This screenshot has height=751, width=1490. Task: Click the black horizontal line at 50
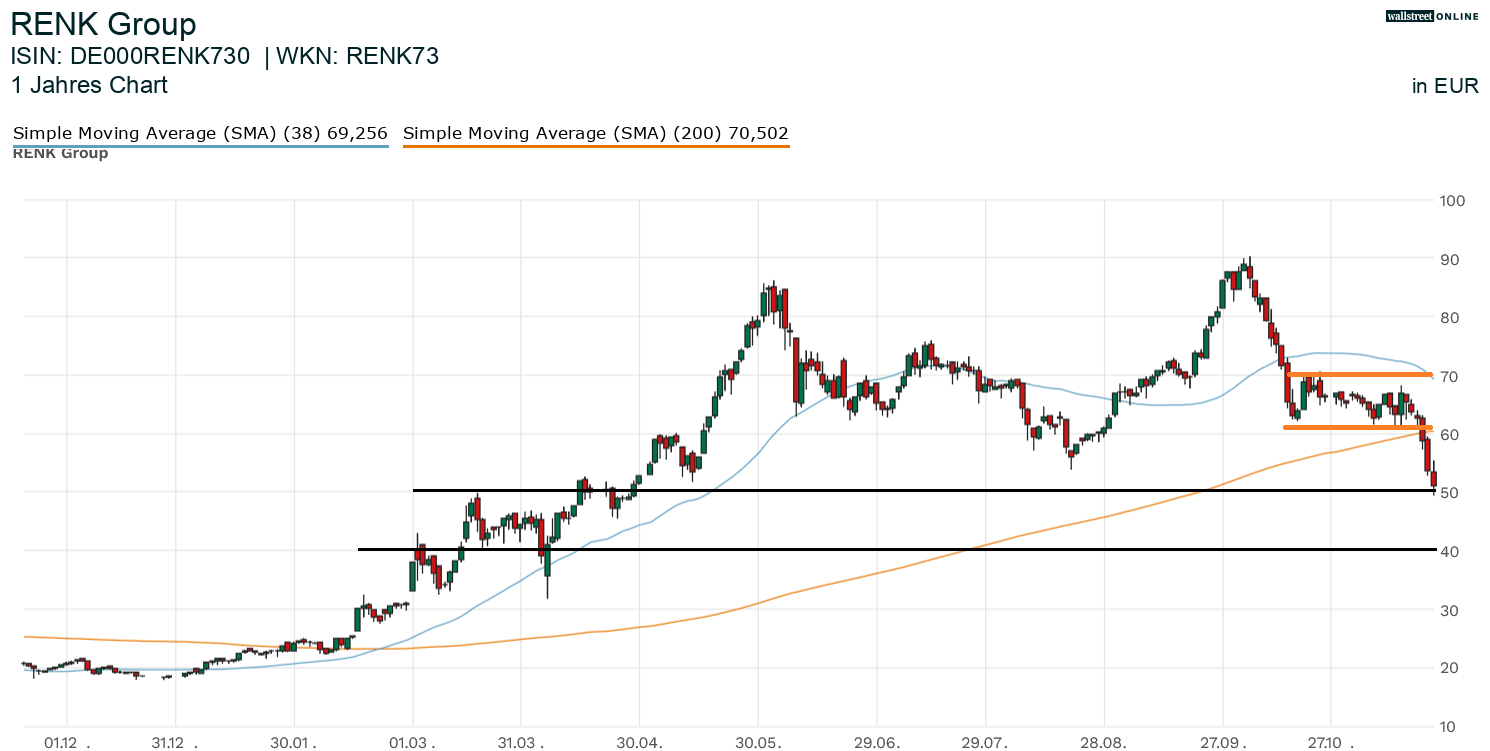pos(924,490)
